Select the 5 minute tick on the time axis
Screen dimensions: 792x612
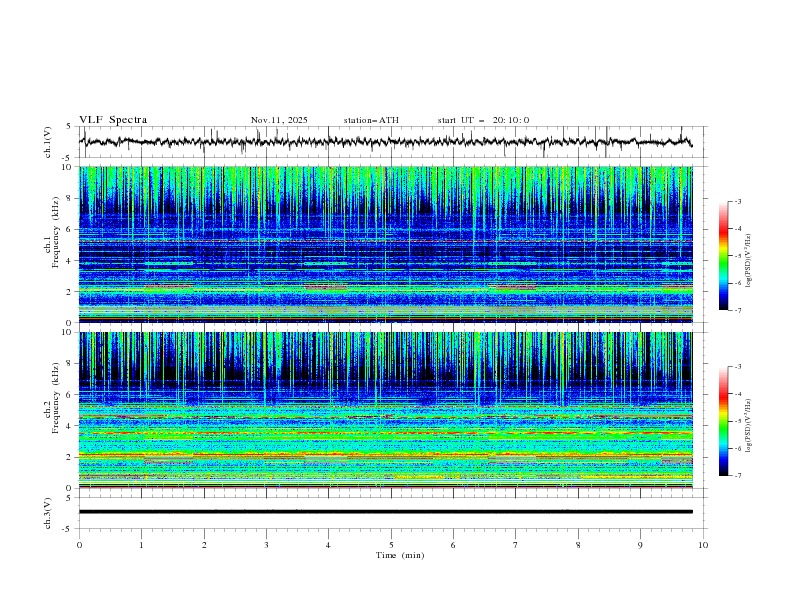point(391,545)
